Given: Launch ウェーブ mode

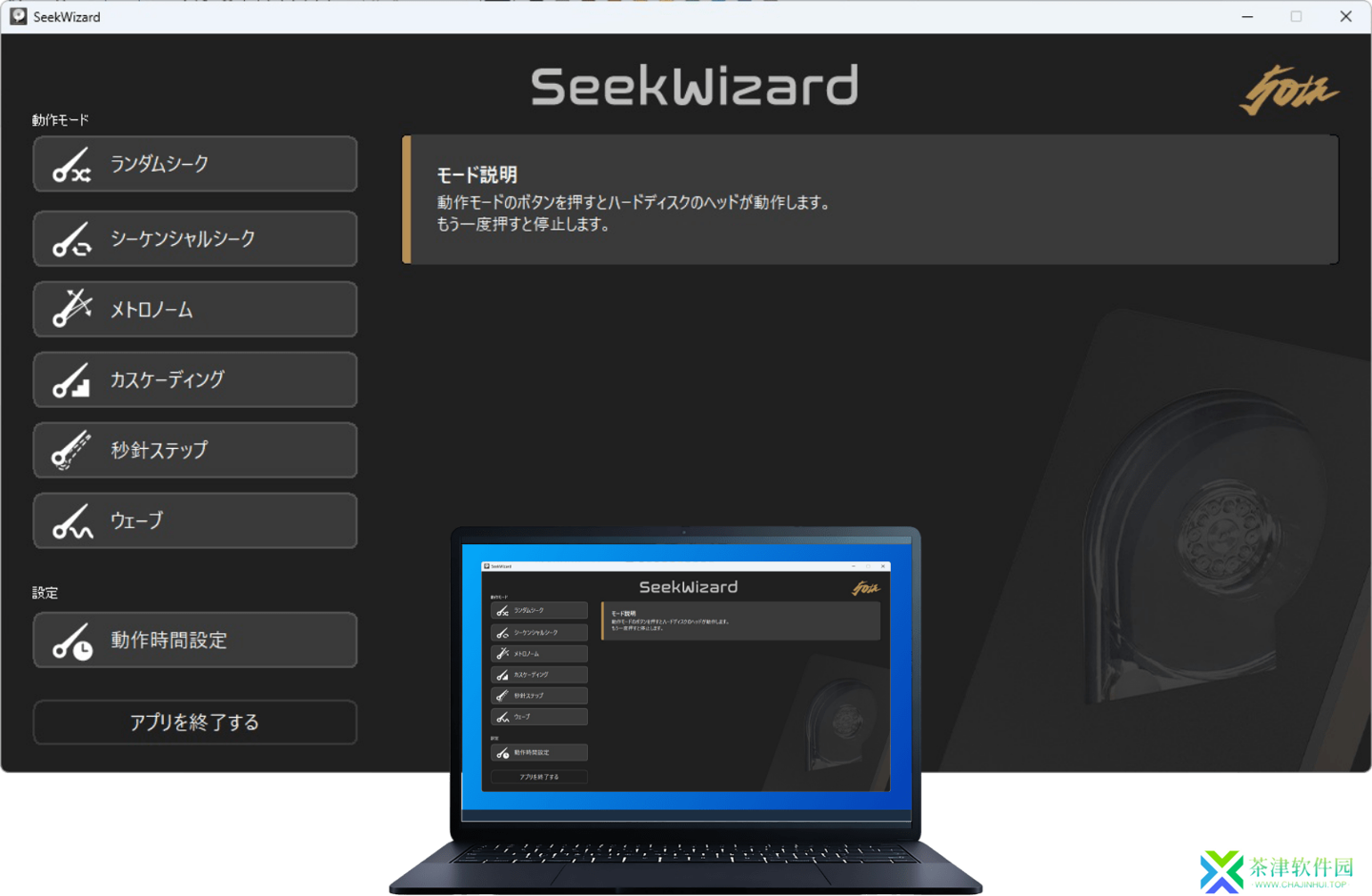Looking at the screenshot, I should tap(195, 520).
